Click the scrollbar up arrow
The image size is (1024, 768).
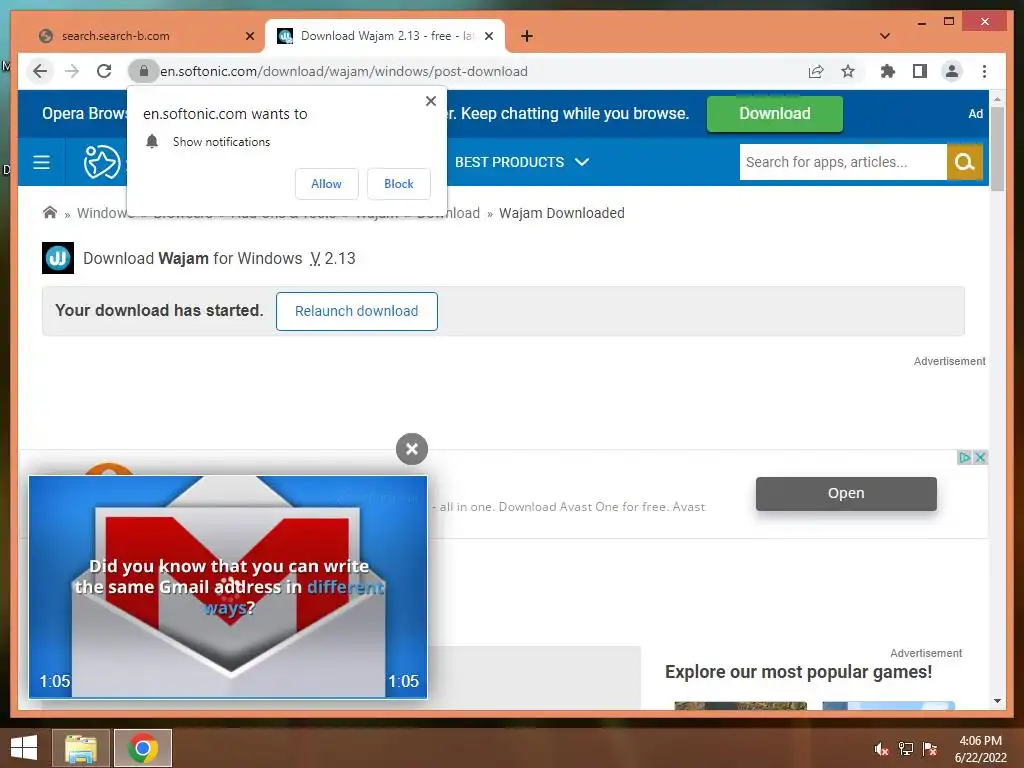pyautogui.click(x=997, y=99)
